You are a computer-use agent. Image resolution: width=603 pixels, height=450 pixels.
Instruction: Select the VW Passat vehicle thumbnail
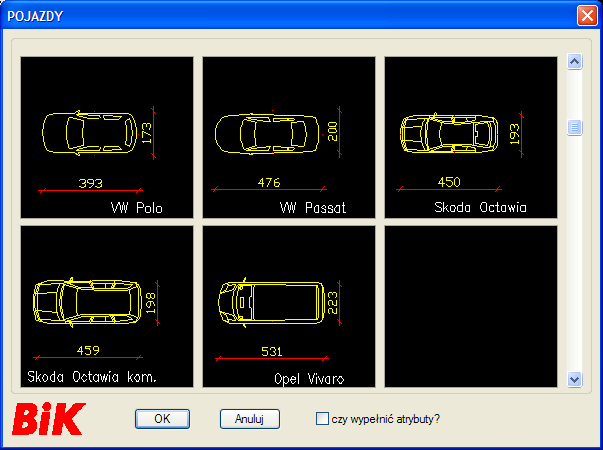(289, 137)
